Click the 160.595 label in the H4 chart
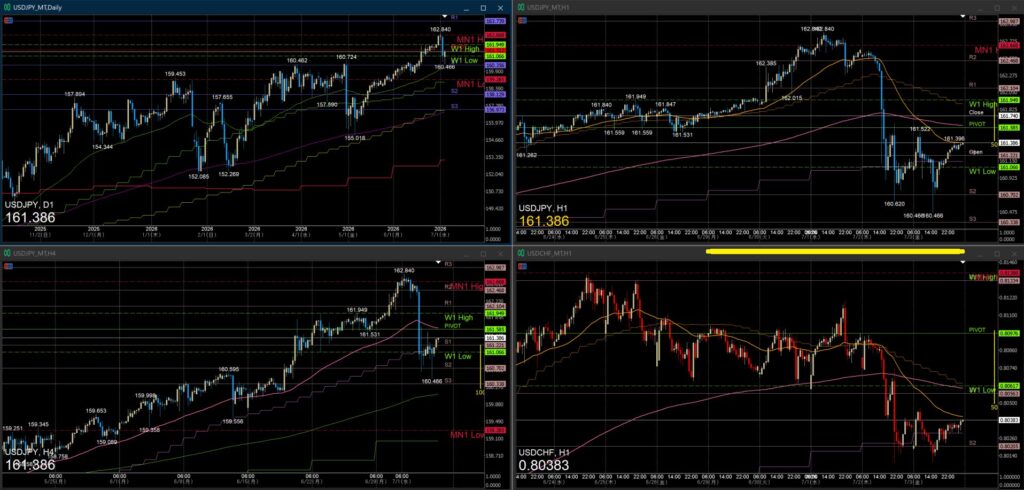The image size is (1024, 490). point(229,369)
